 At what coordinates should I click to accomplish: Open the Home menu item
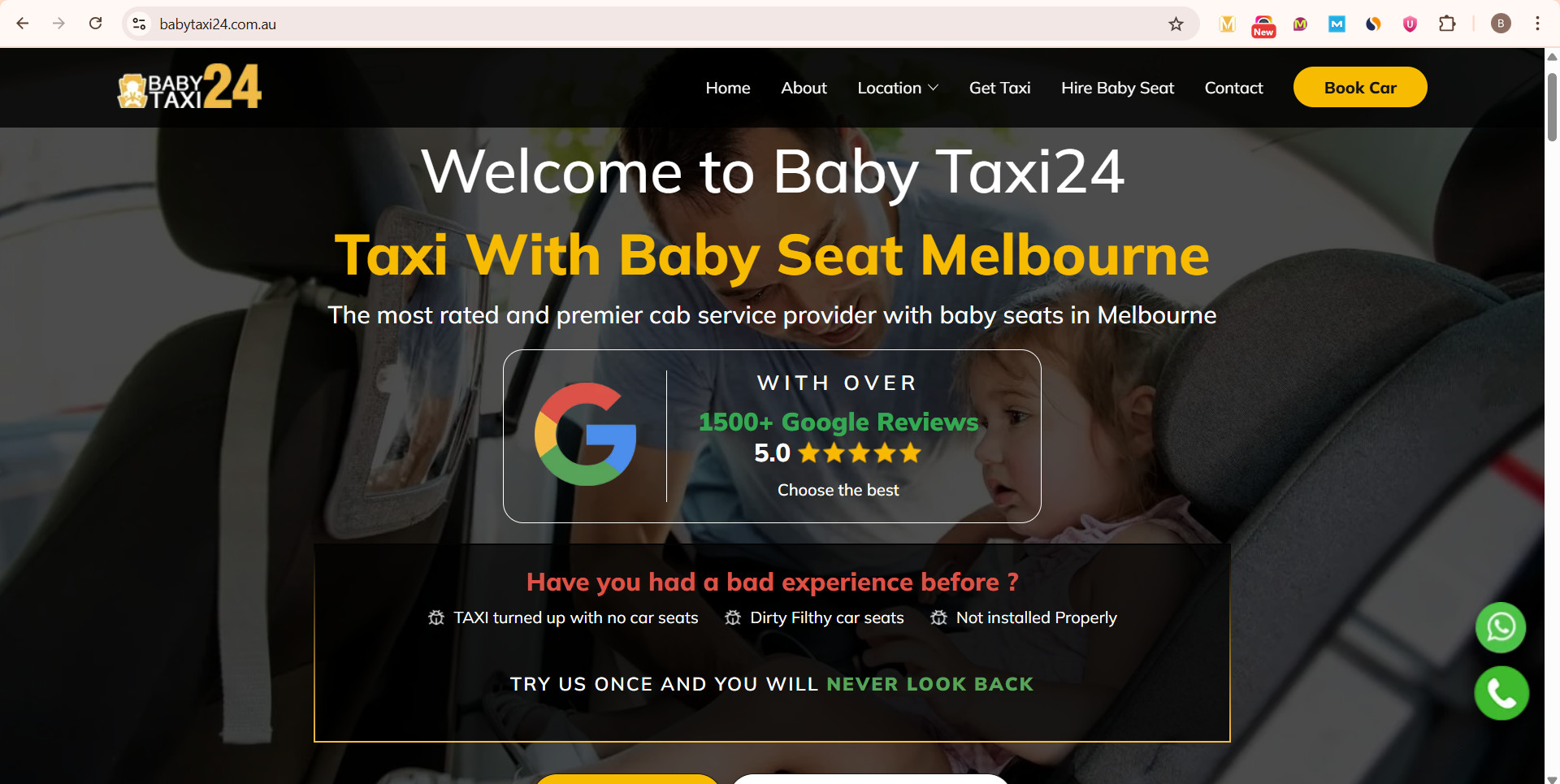(728, 88)
